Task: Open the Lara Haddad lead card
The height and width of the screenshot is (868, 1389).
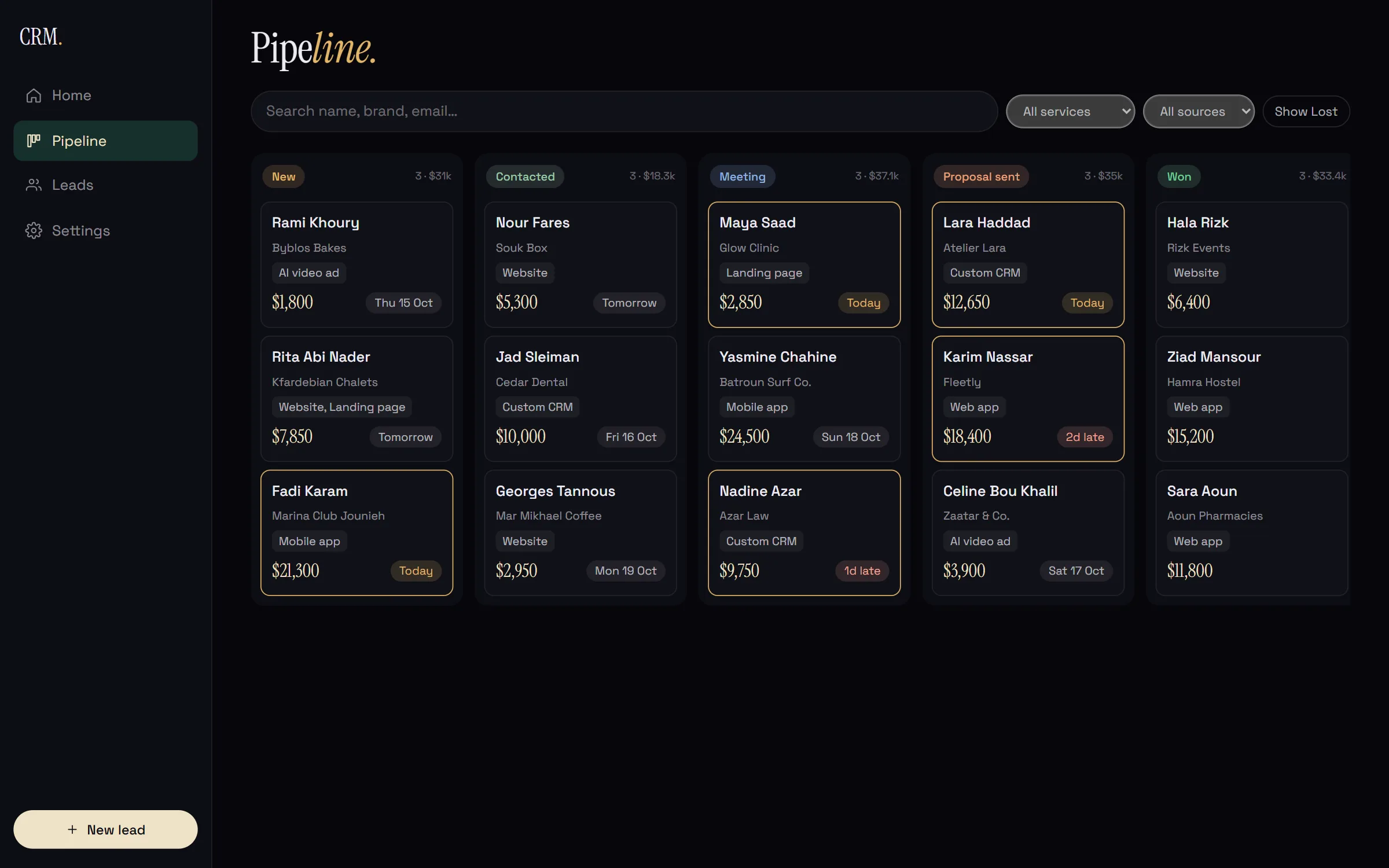Action: [1028, 264]
